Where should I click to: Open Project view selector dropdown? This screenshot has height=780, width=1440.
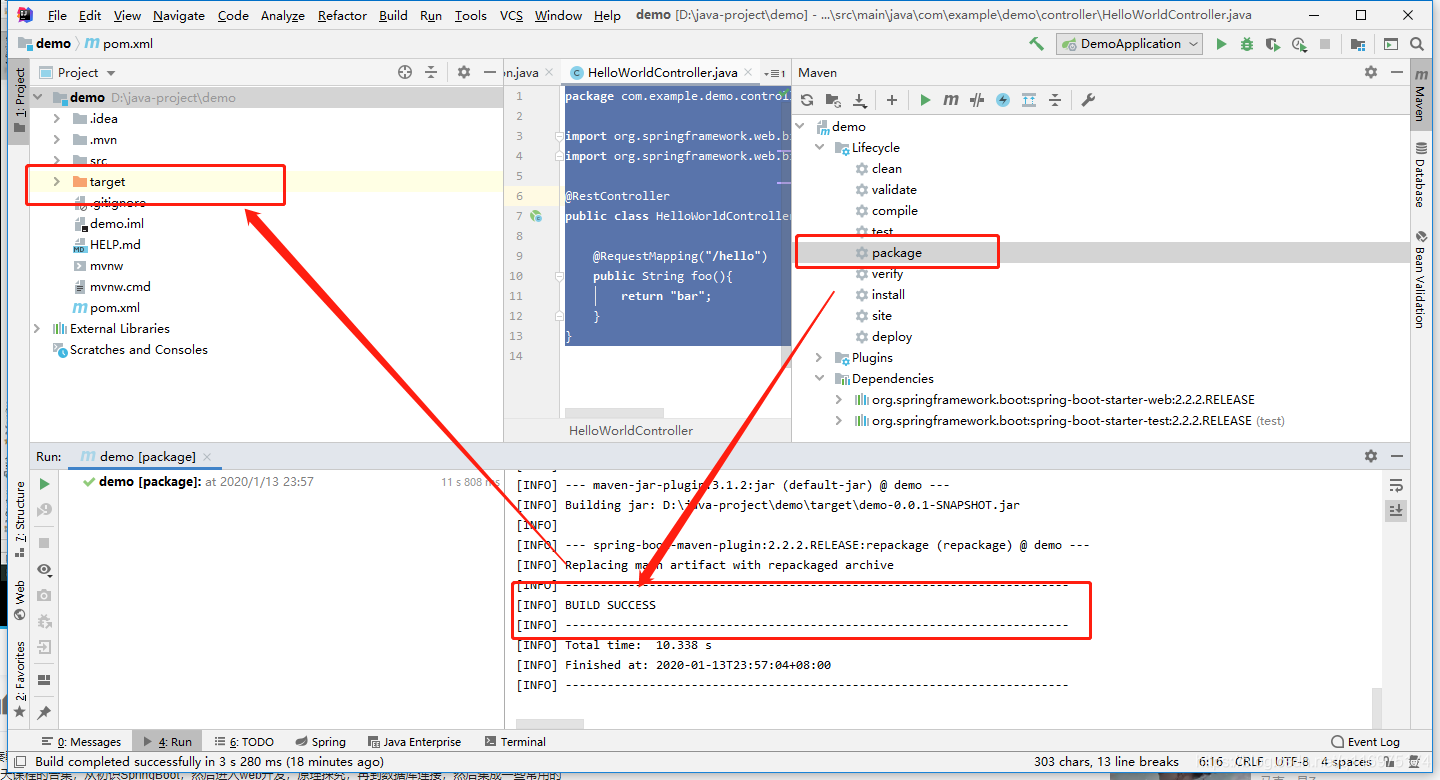click(x=87, y=72)
